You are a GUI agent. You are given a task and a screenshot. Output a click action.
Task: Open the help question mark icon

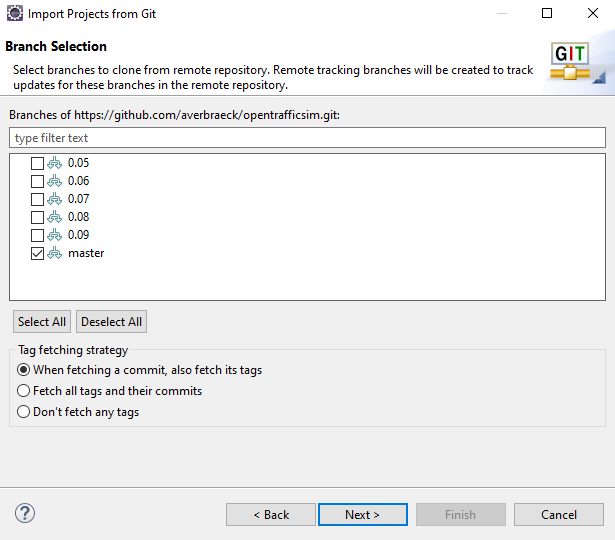(25, 513)
